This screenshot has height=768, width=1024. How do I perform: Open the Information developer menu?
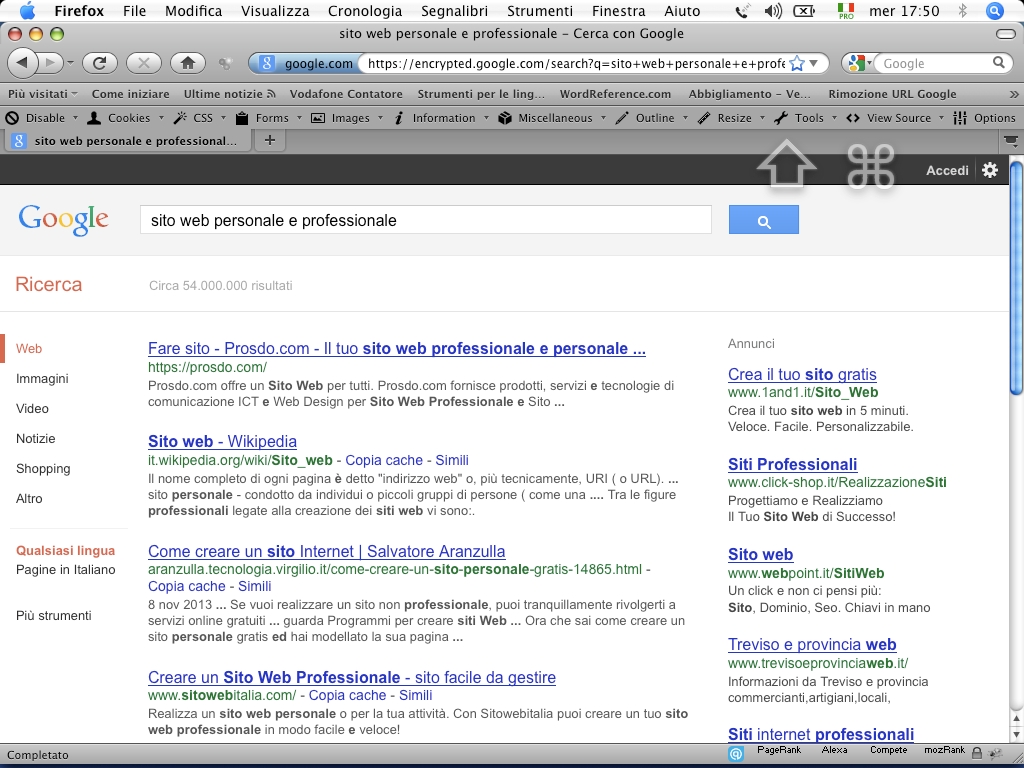441,118
